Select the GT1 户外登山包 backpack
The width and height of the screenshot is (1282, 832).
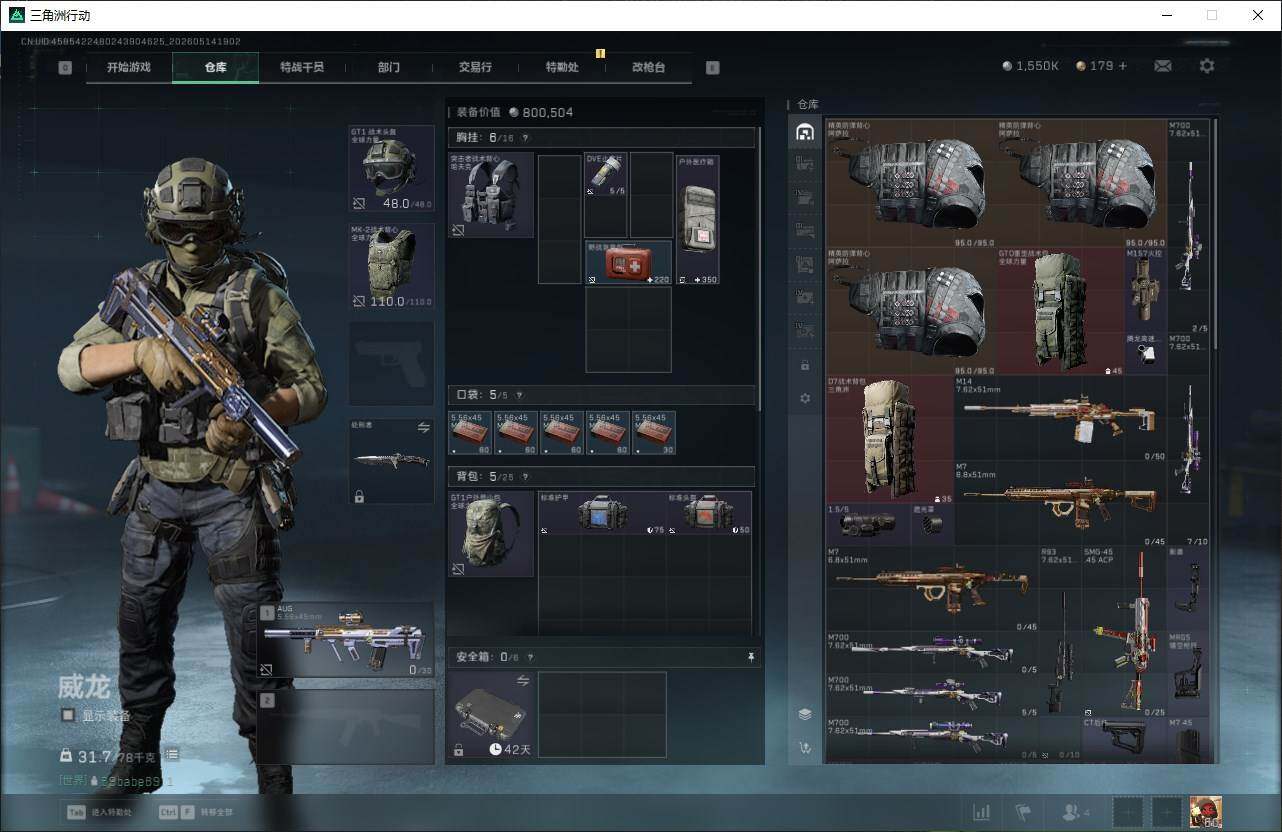coord(491,534)
